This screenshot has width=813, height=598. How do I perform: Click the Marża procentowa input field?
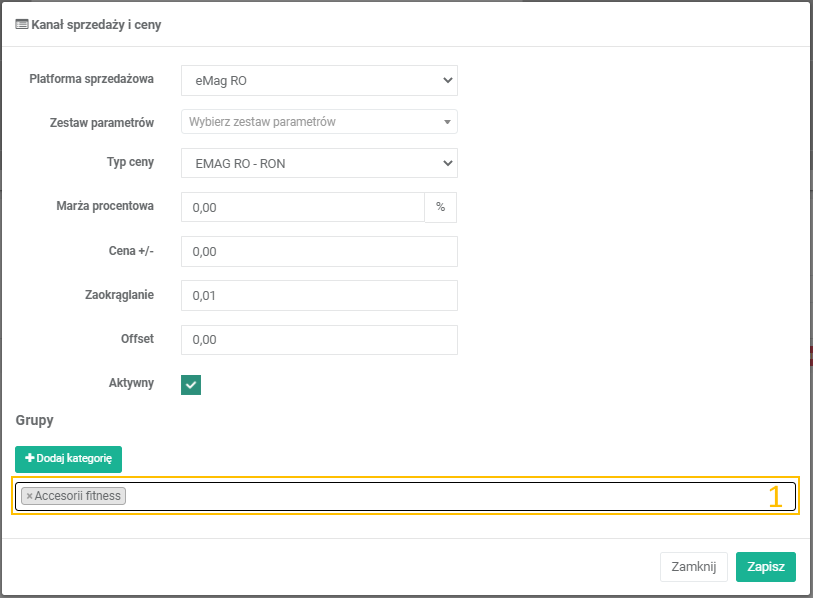point(303,207)
